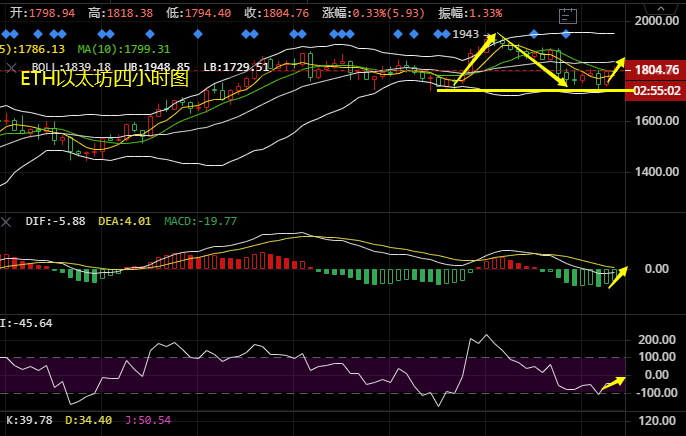Click the leftmost blue diamond event marker
The image size is (686, 436).
click(x=5, y=33)
